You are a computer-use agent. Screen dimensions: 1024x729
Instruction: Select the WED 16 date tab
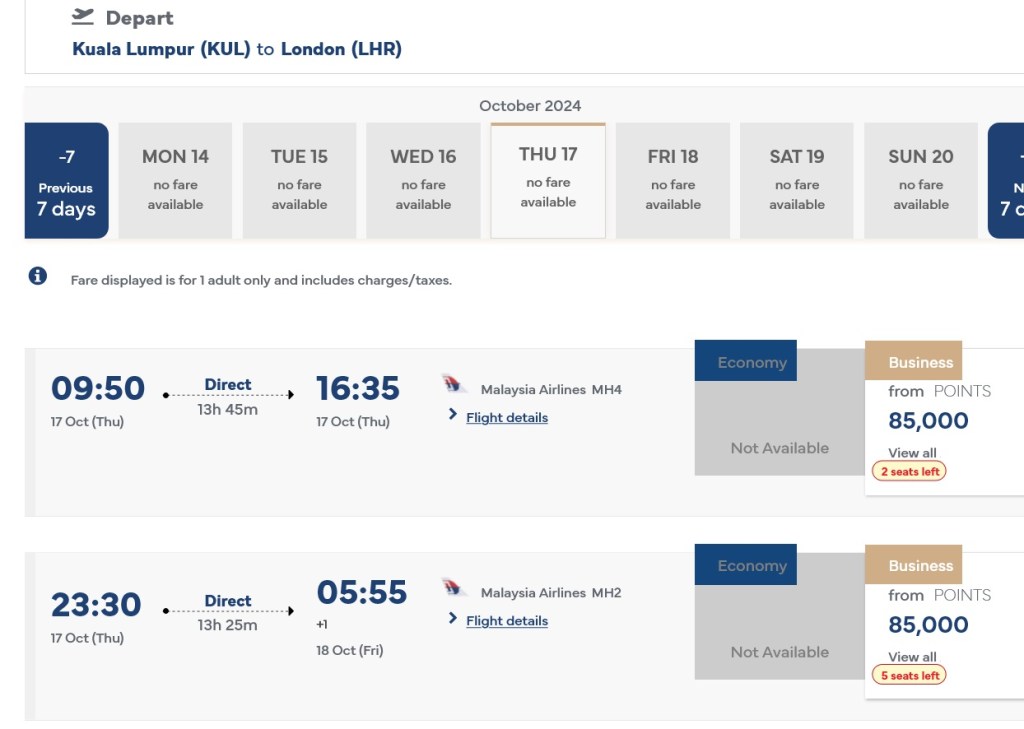pos(423,181)
